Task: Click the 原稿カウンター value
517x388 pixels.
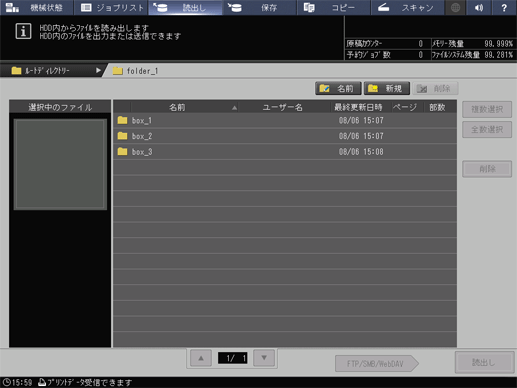Action: (420, 44)
